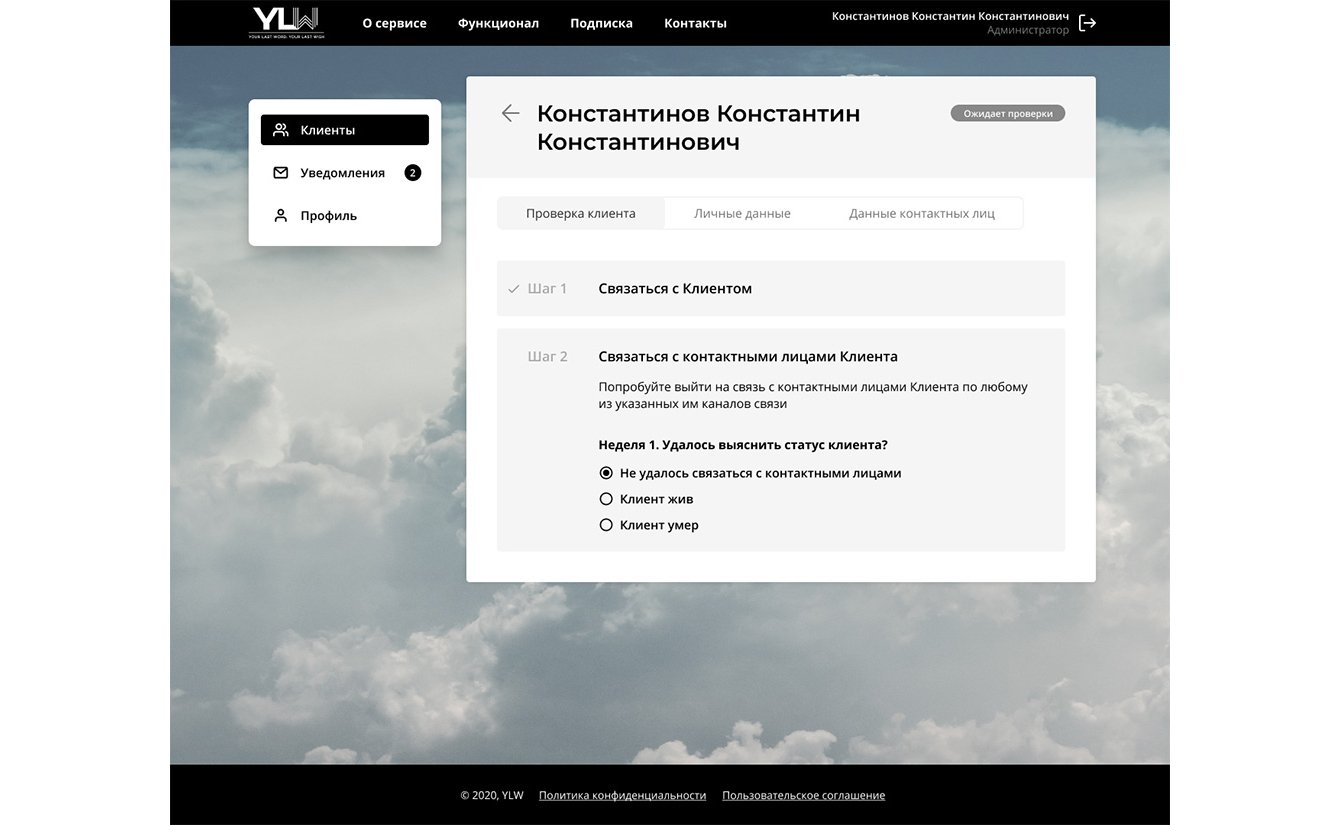
Task: Click the client name heading 'Константинов Константин Константинович'
Action: [x=698, y=127]
